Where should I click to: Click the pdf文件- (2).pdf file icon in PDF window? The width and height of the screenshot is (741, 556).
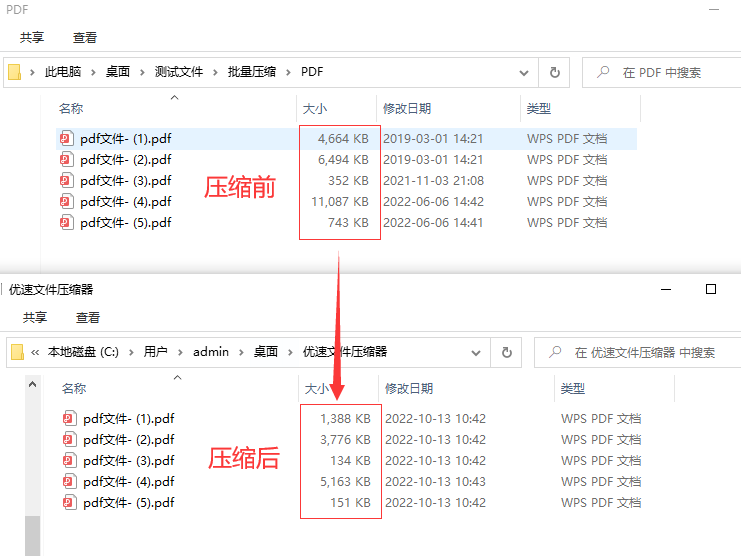coord(67,160)
